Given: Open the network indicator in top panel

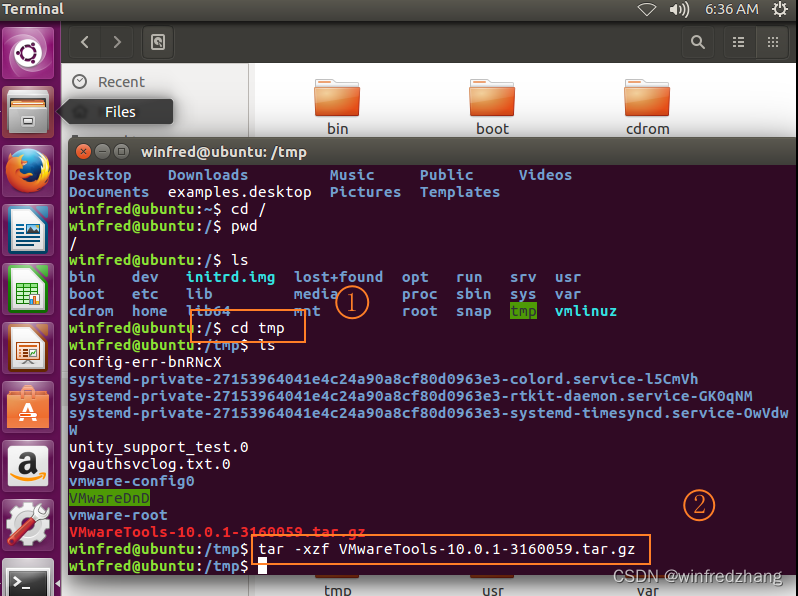Looking at the screenshot, I should (x=647, y=9).
